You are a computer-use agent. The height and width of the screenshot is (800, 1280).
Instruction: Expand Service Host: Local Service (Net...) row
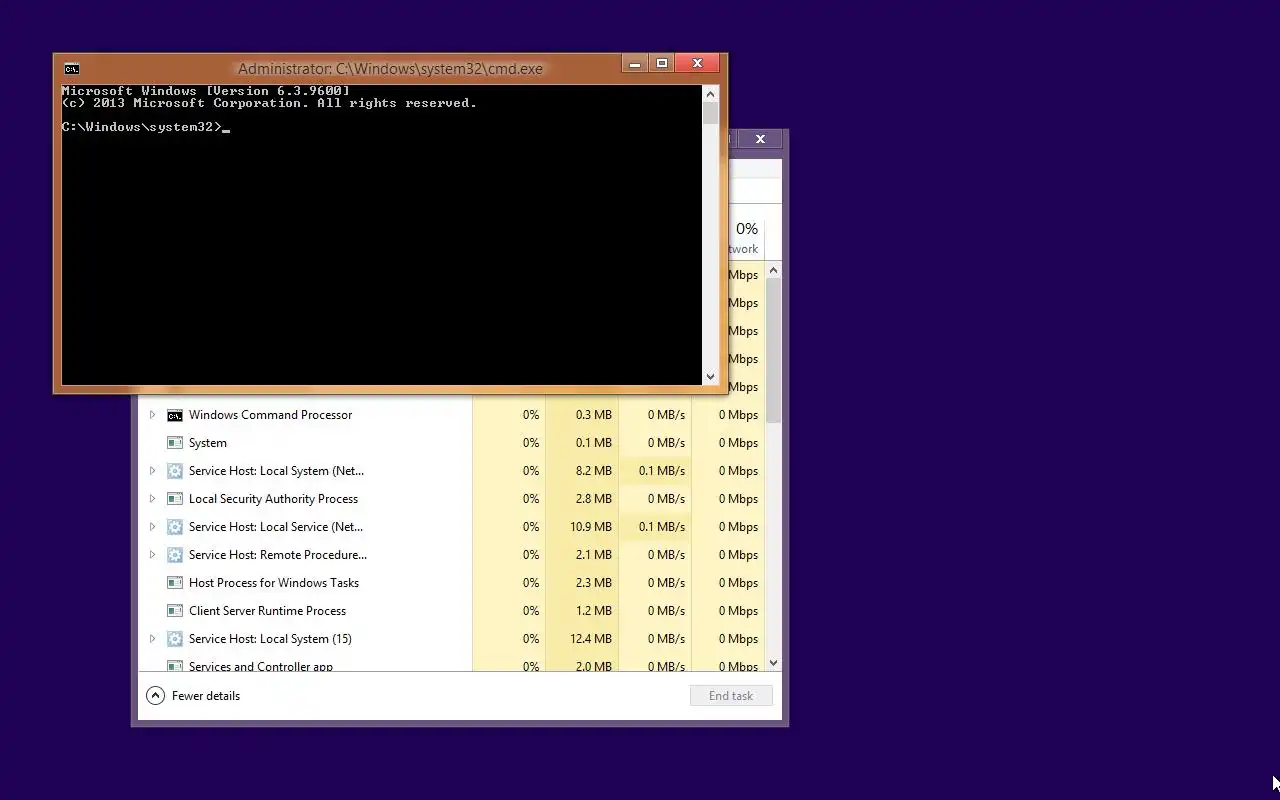152,527
